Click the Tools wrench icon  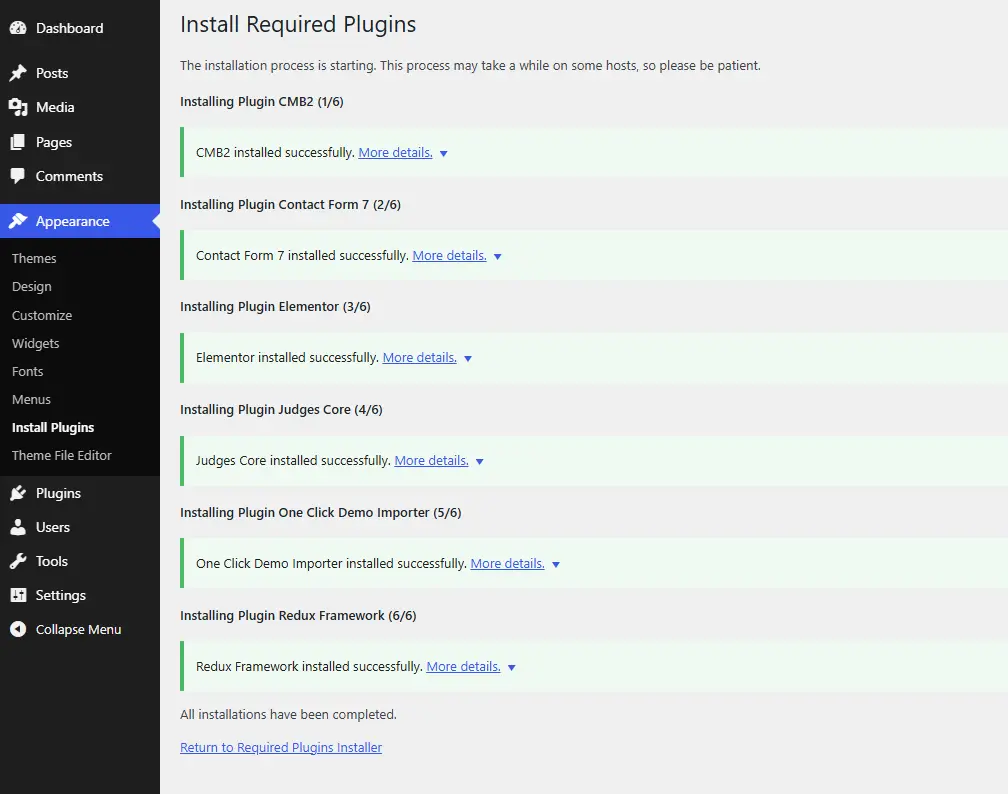[18, 561]
